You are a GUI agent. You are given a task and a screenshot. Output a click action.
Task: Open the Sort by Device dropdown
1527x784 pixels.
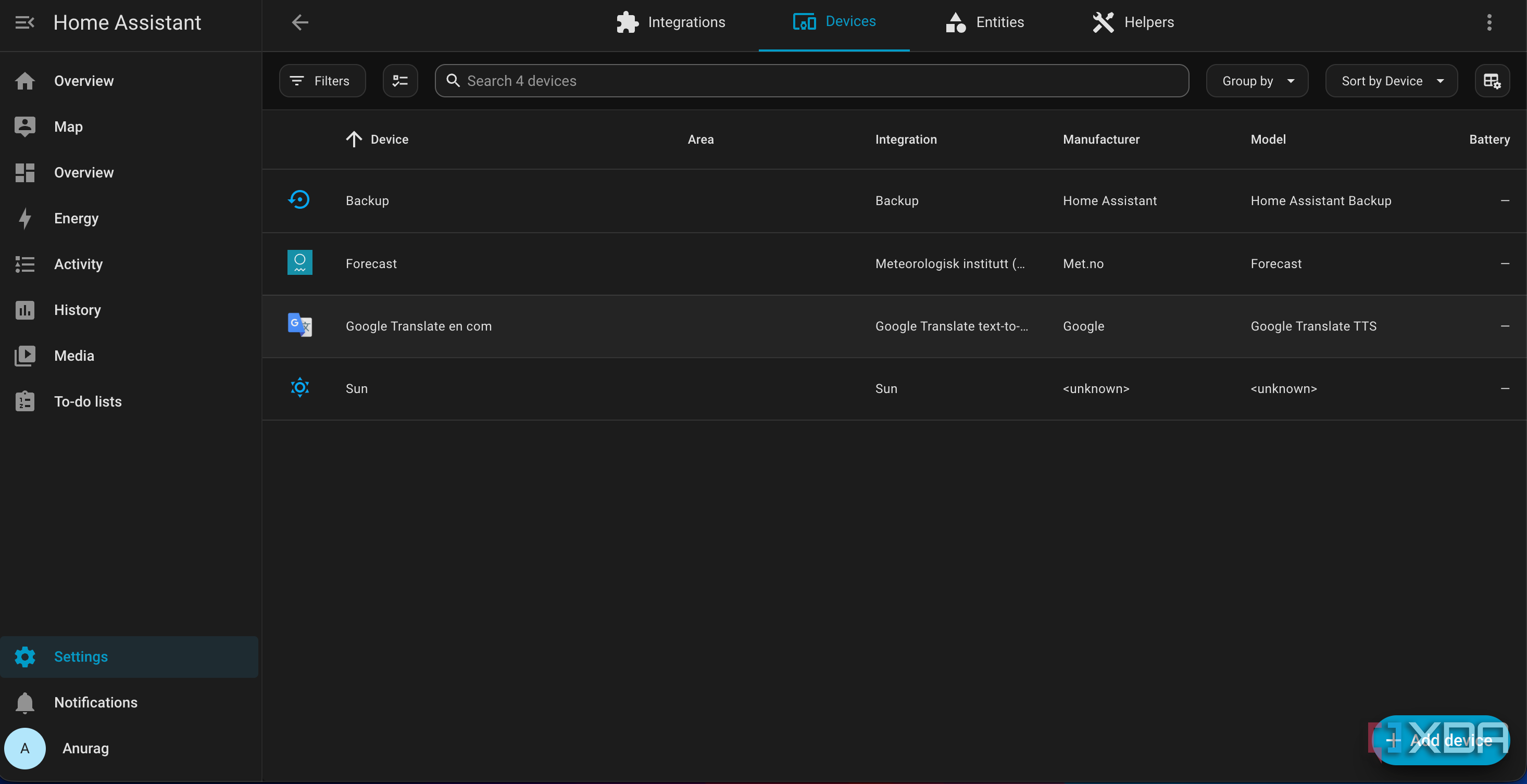tap(1391, 81)
